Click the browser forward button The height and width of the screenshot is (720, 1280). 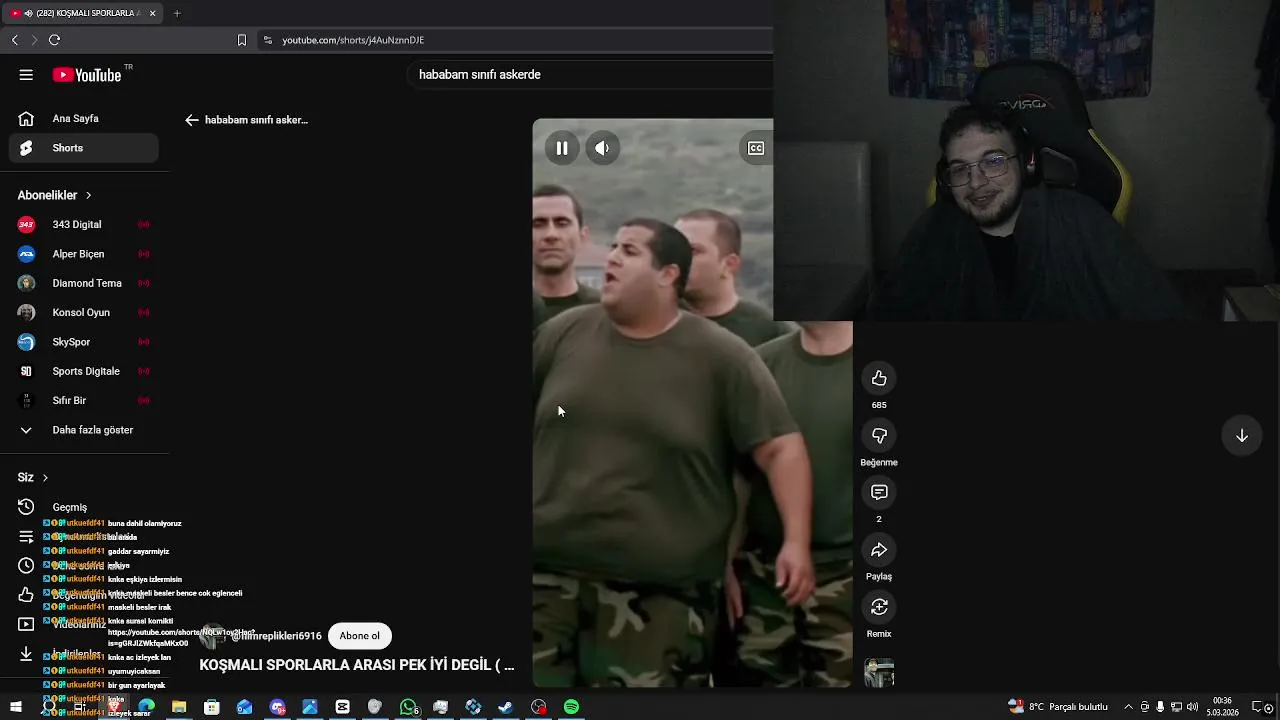point(34,40)
